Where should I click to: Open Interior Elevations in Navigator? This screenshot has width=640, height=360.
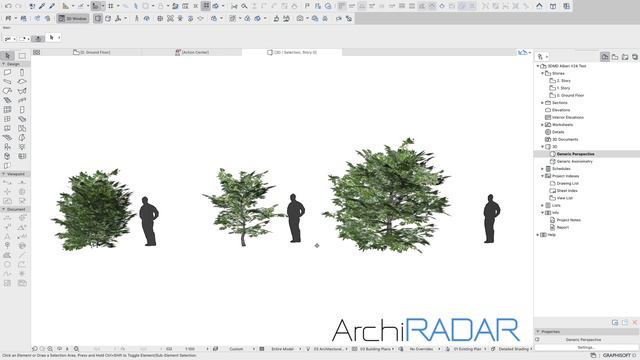pos(568,118)
